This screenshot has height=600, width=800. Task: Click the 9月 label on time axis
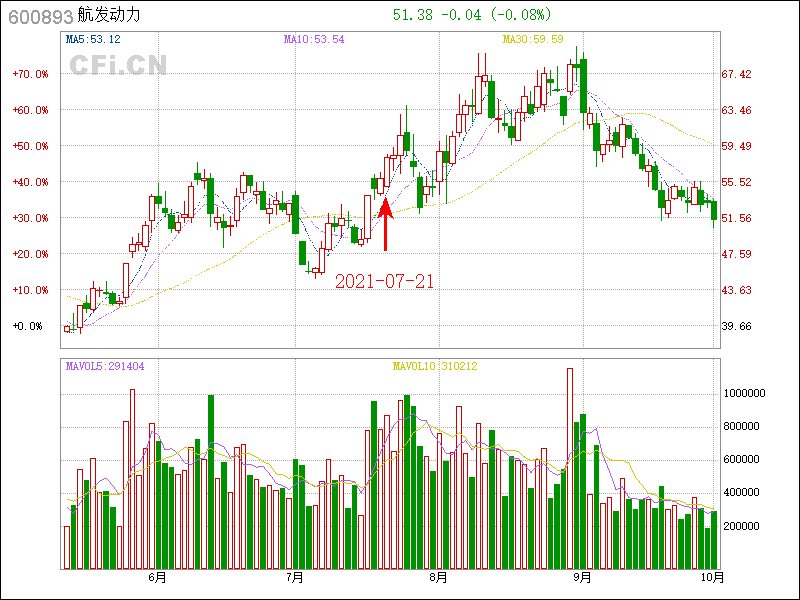(582, 577)
